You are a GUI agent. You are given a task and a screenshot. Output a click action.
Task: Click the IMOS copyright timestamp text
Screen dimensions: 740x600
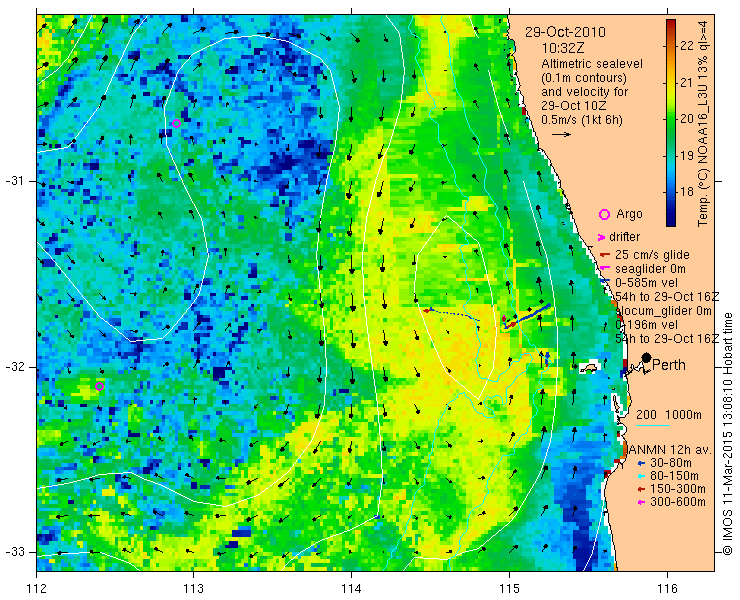(x=728, y=433)
